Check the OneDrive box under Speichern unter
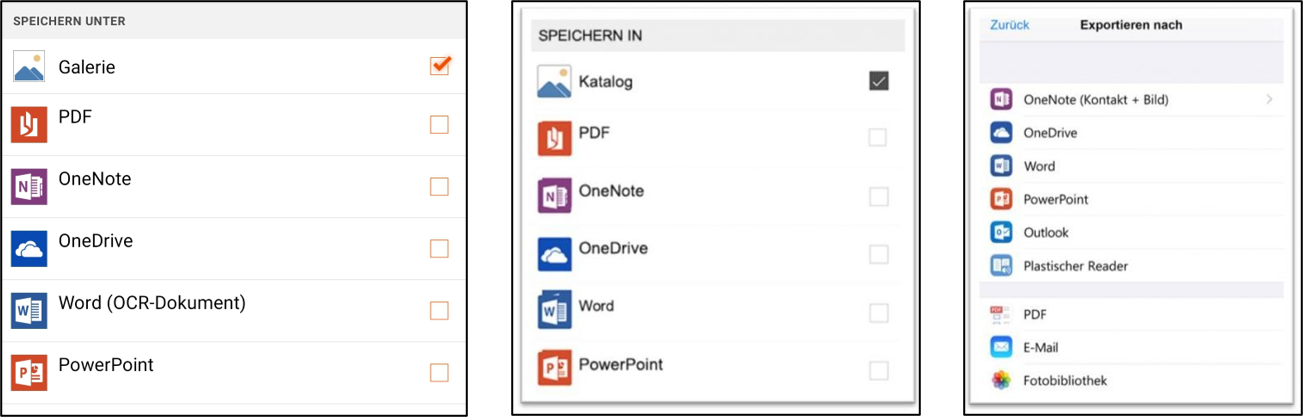 point(439,248)
